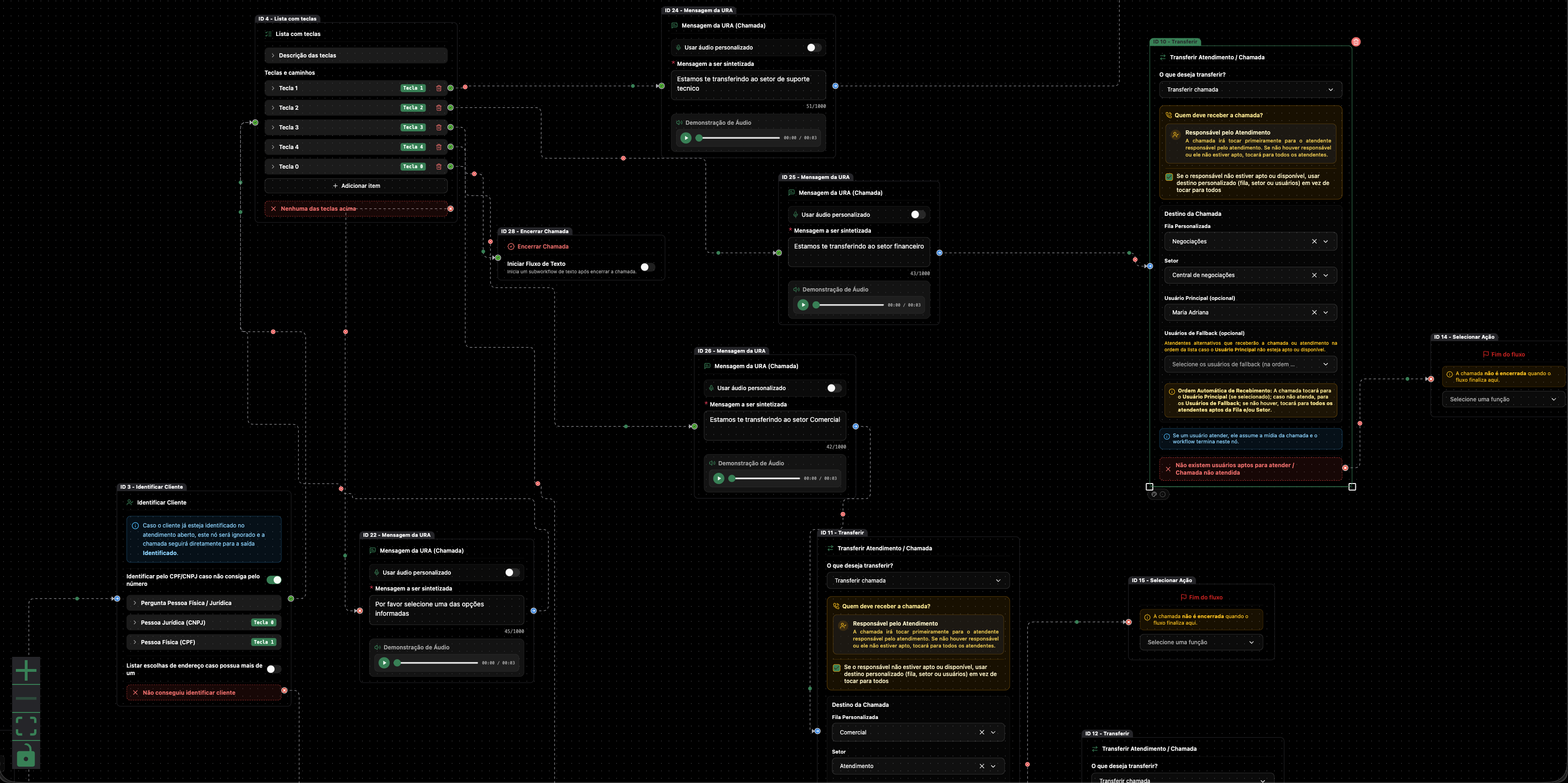
Task: Open Transferir chamada dropdown in ID 10
Action: tap(1250, 90)
